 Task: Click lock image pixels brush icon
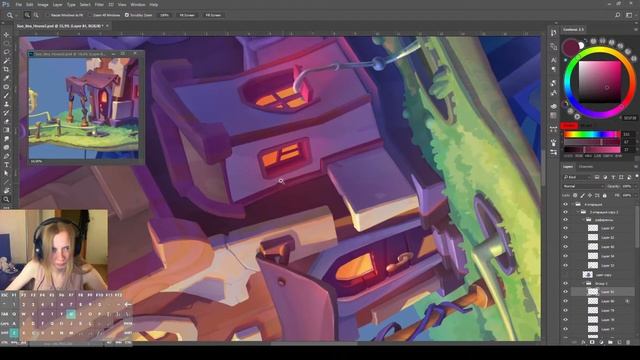tap(582, 196)
